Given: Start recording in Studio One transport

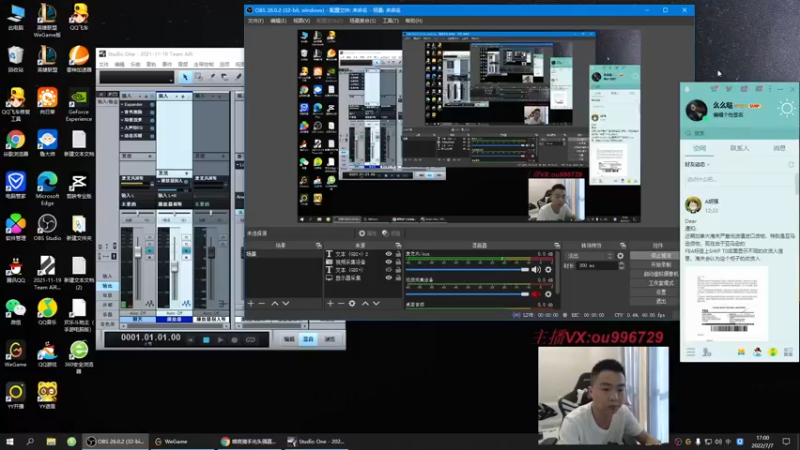Looking at the screenshot, I should click(x=235, y=340).
